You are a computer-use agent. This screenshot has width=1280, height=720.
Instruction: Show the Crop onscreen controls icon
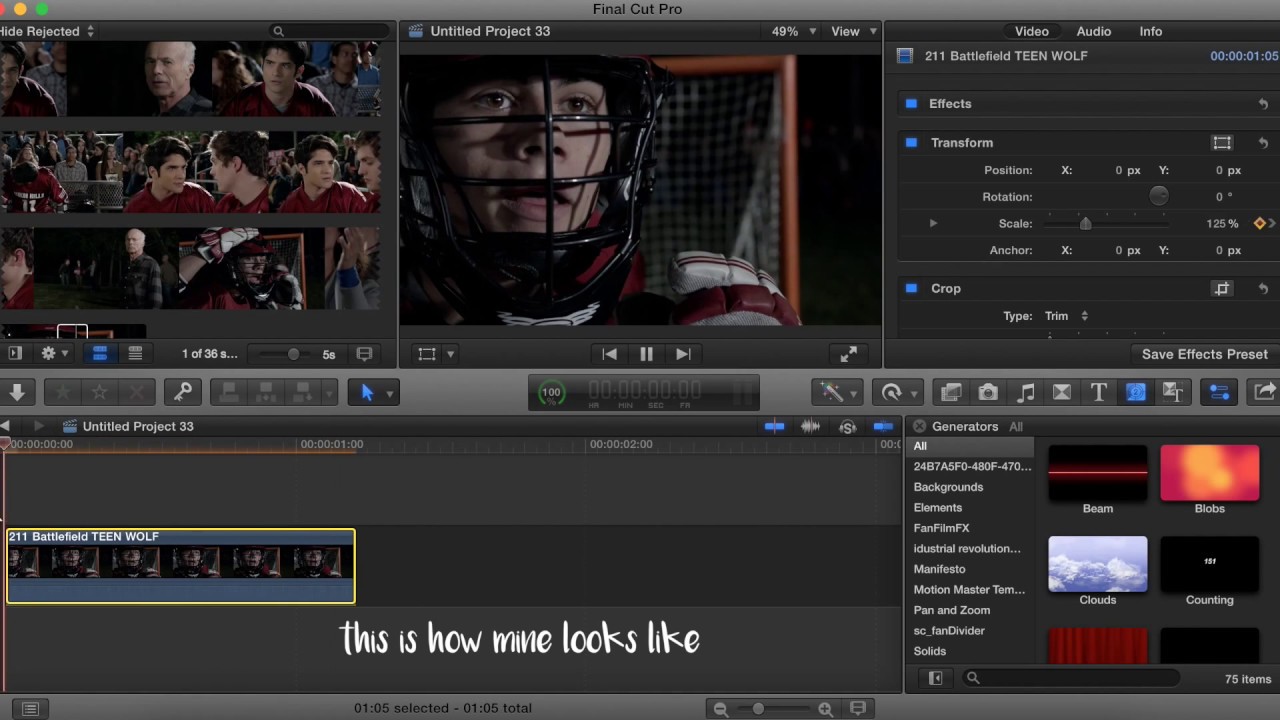click(x=1222, y=289)
